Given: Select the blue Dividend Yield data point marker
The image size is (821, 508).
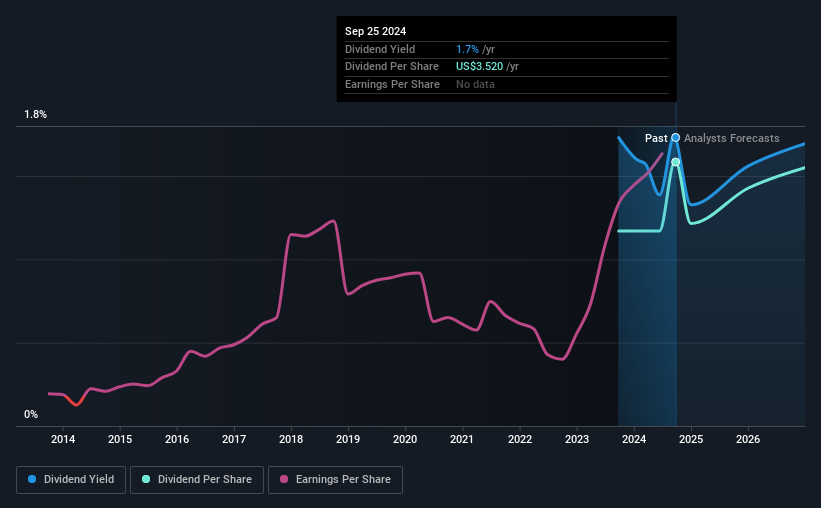Looking at the screenshot, I should pyautogui.click(x=675, y=138).
